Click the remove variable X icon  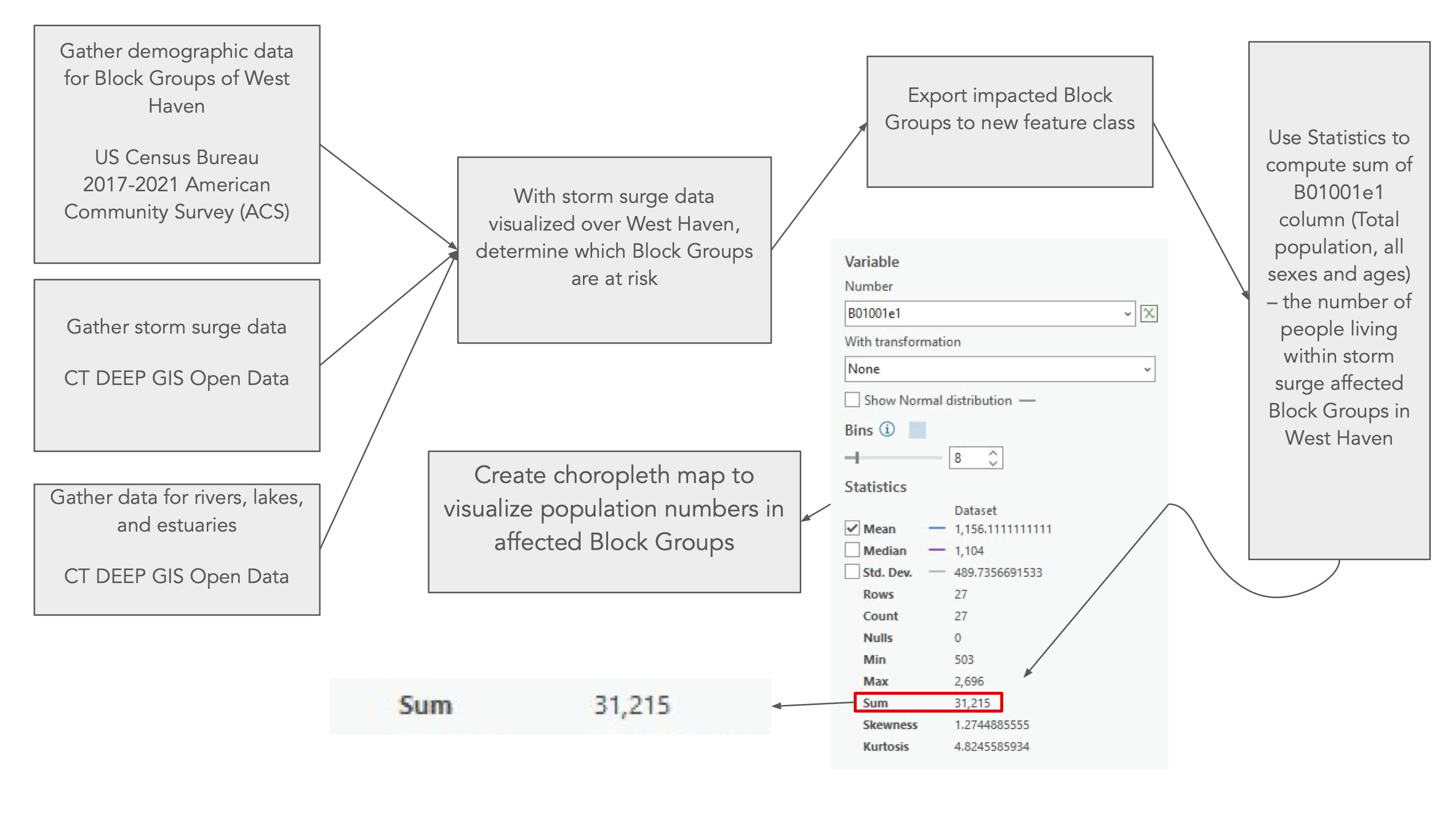coord(1148,313)
